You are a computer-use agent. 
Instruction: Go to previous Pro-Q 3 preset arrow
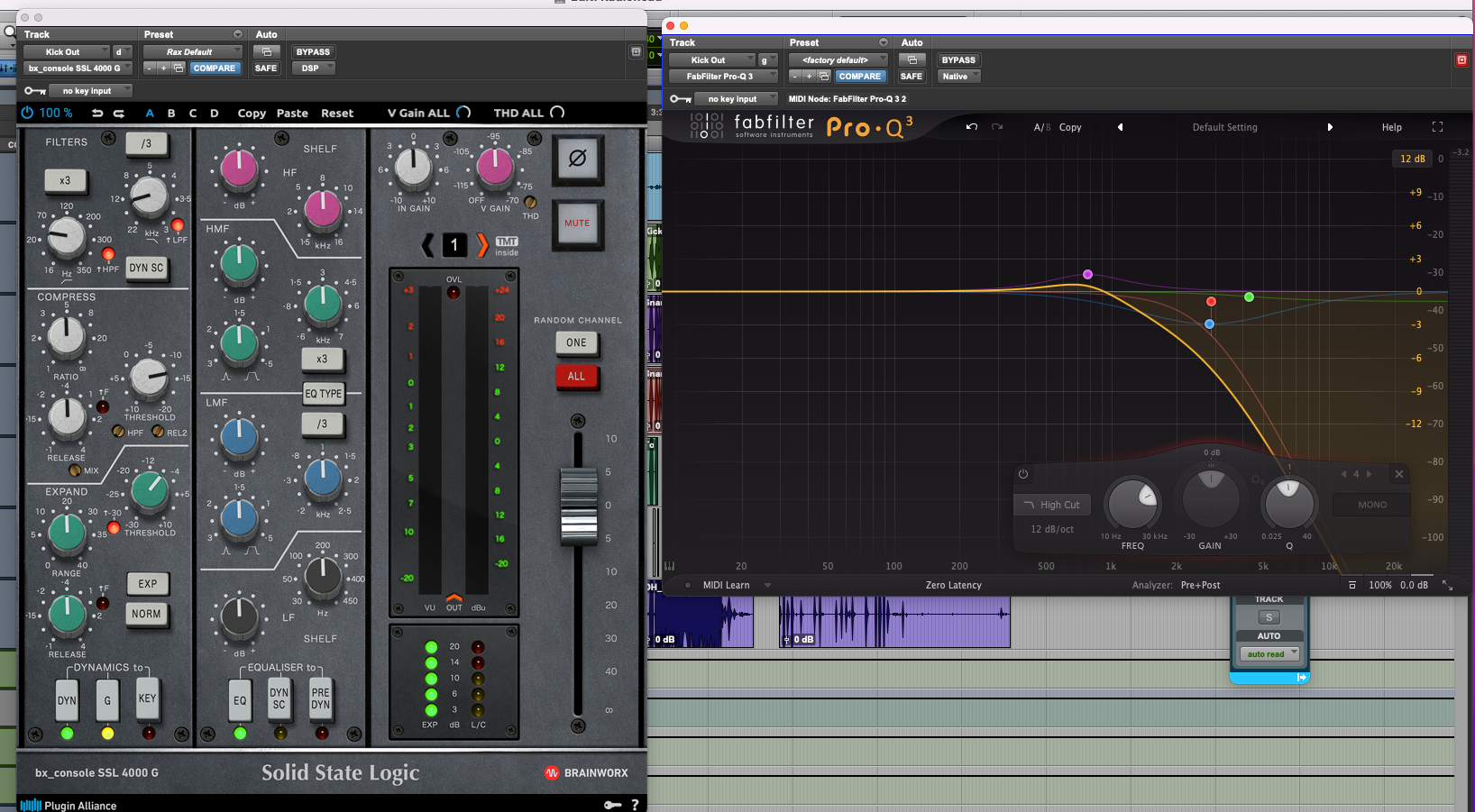click(1121, 127)
